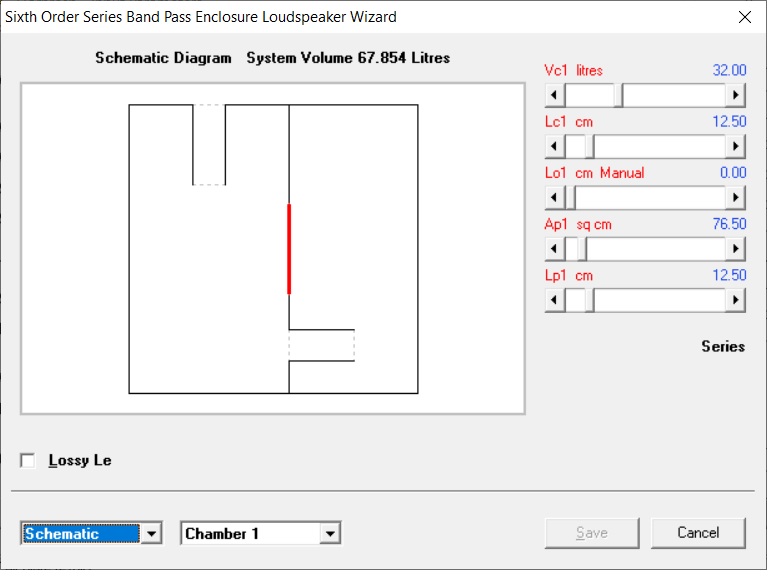
Task: Enable the Lossy Le checkbox
Action: 28,461
